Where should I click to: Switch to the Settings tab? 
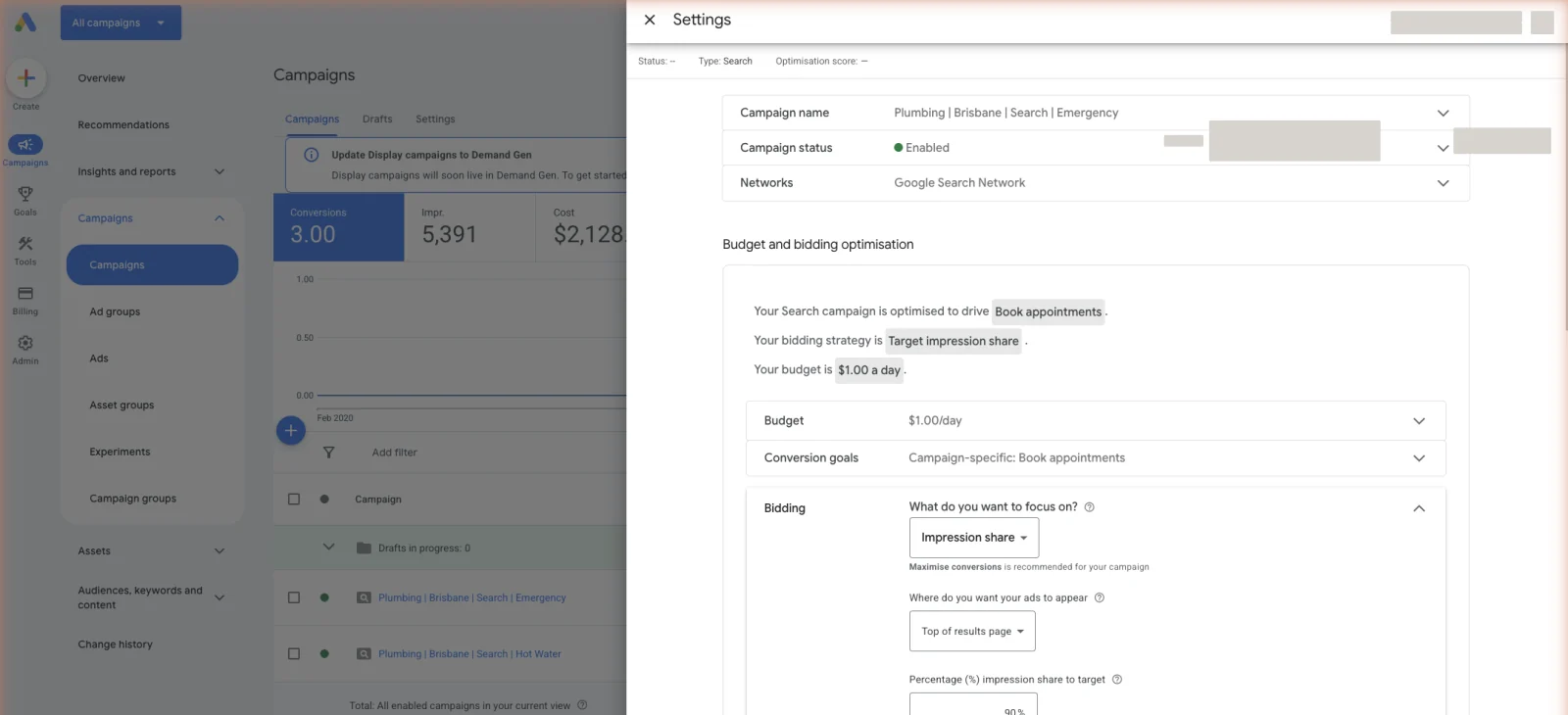point(435,119)
